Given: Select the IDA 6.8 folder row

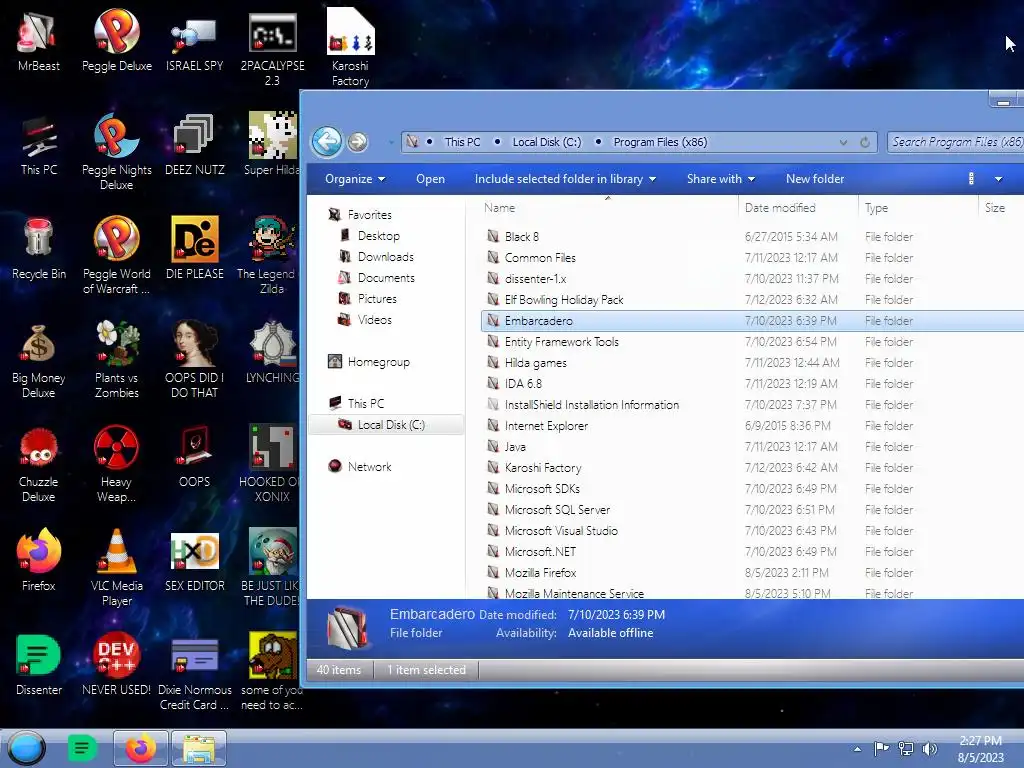Looking at the screenshot, I should click(751, 383).
